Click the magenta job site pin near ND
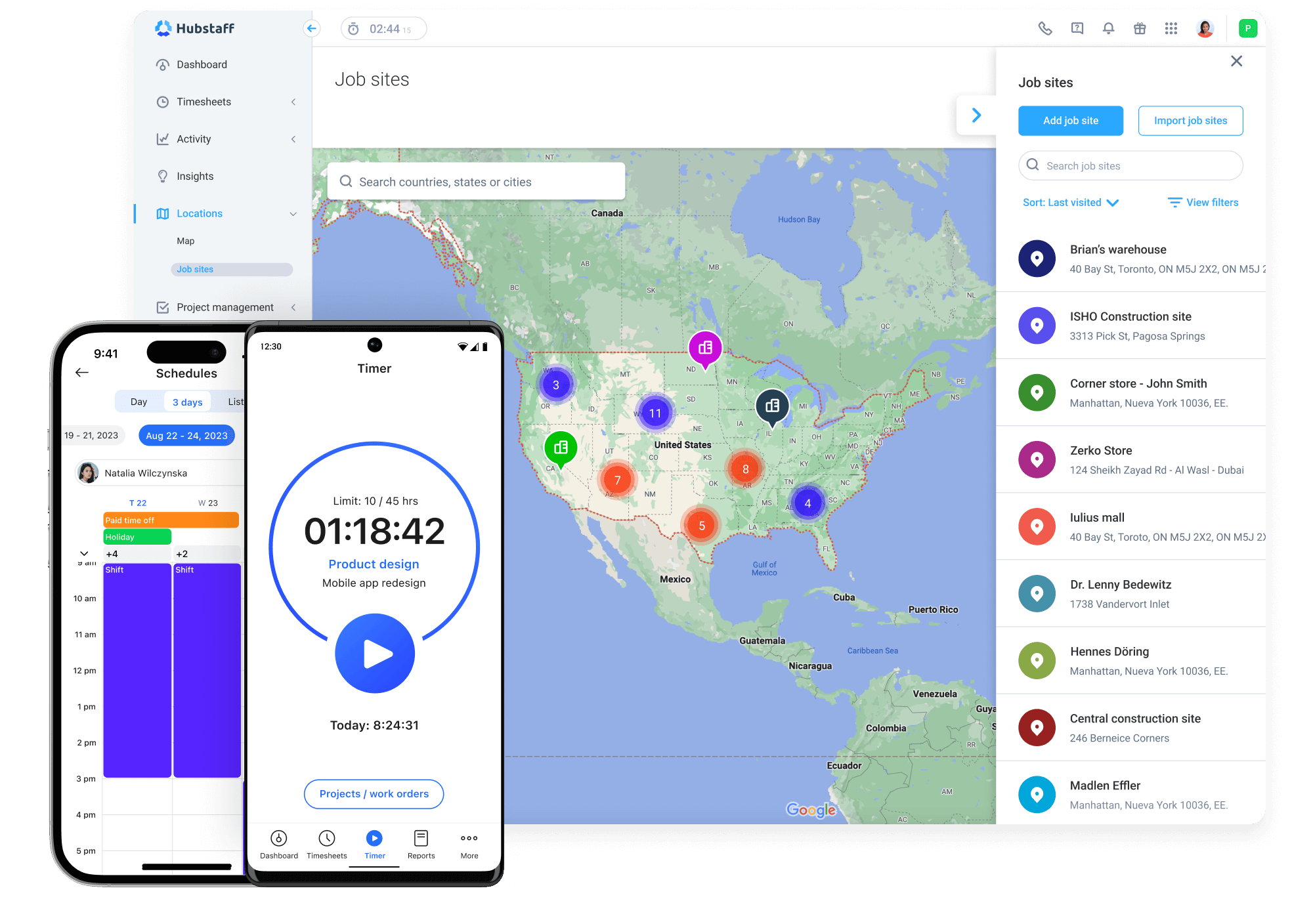 pos(705,348)
